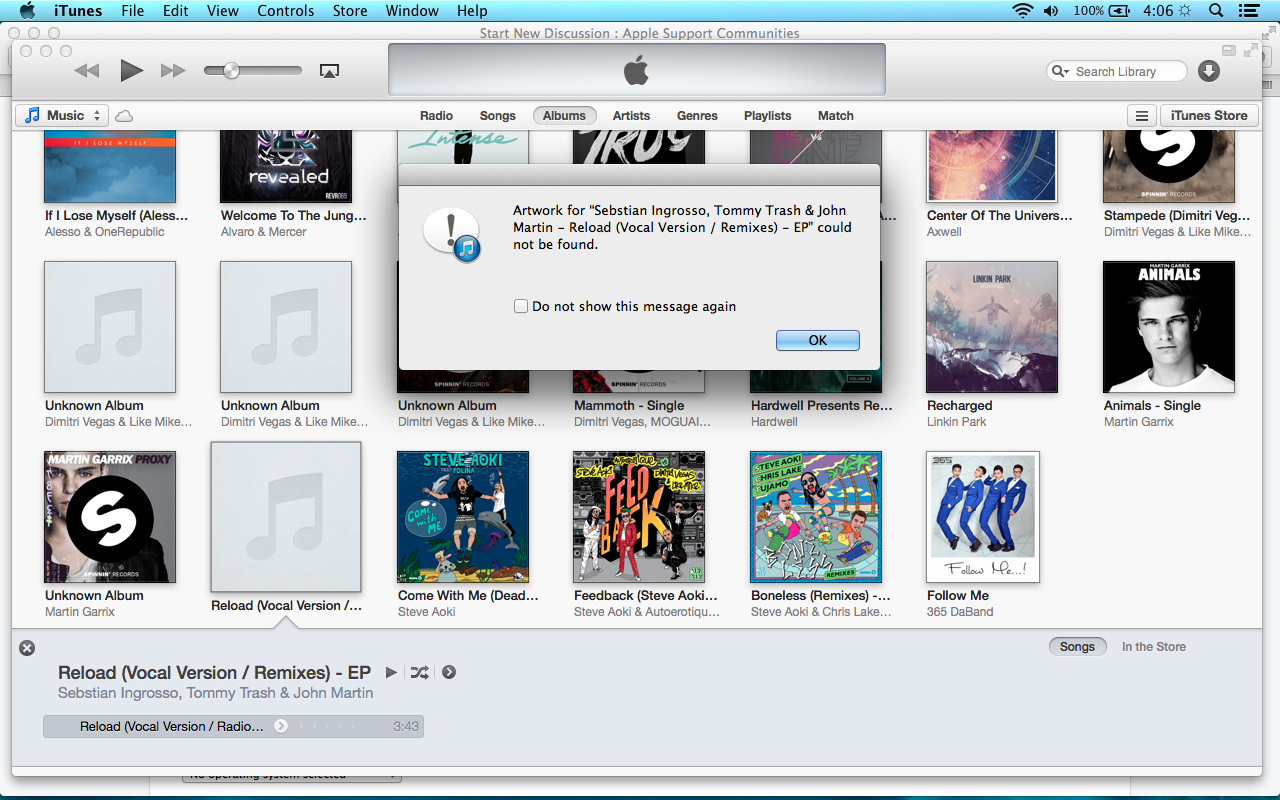Go to the iTunes Store
The width and height of the screenshot is (1280, 800).
[x=1208, y=116]
